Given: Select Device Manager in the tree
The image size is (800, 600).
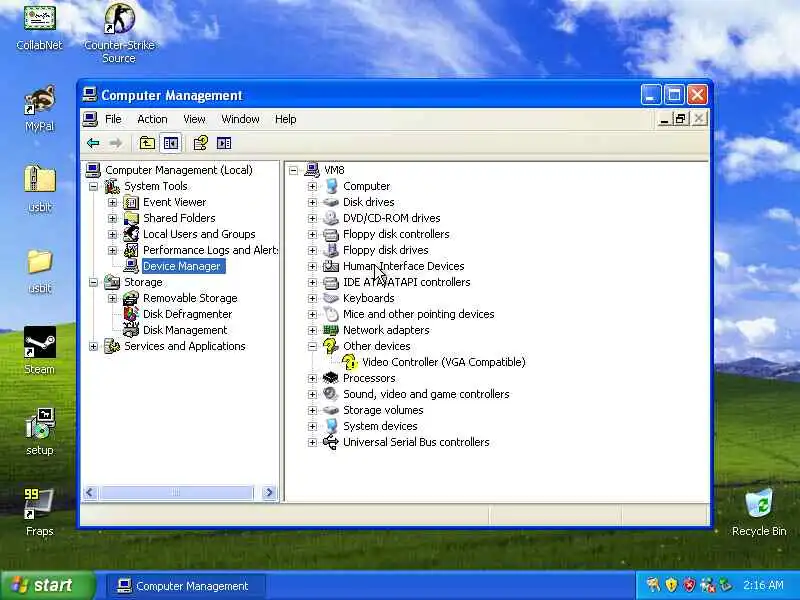Looking at the screenshot, I should pos(182,266).
